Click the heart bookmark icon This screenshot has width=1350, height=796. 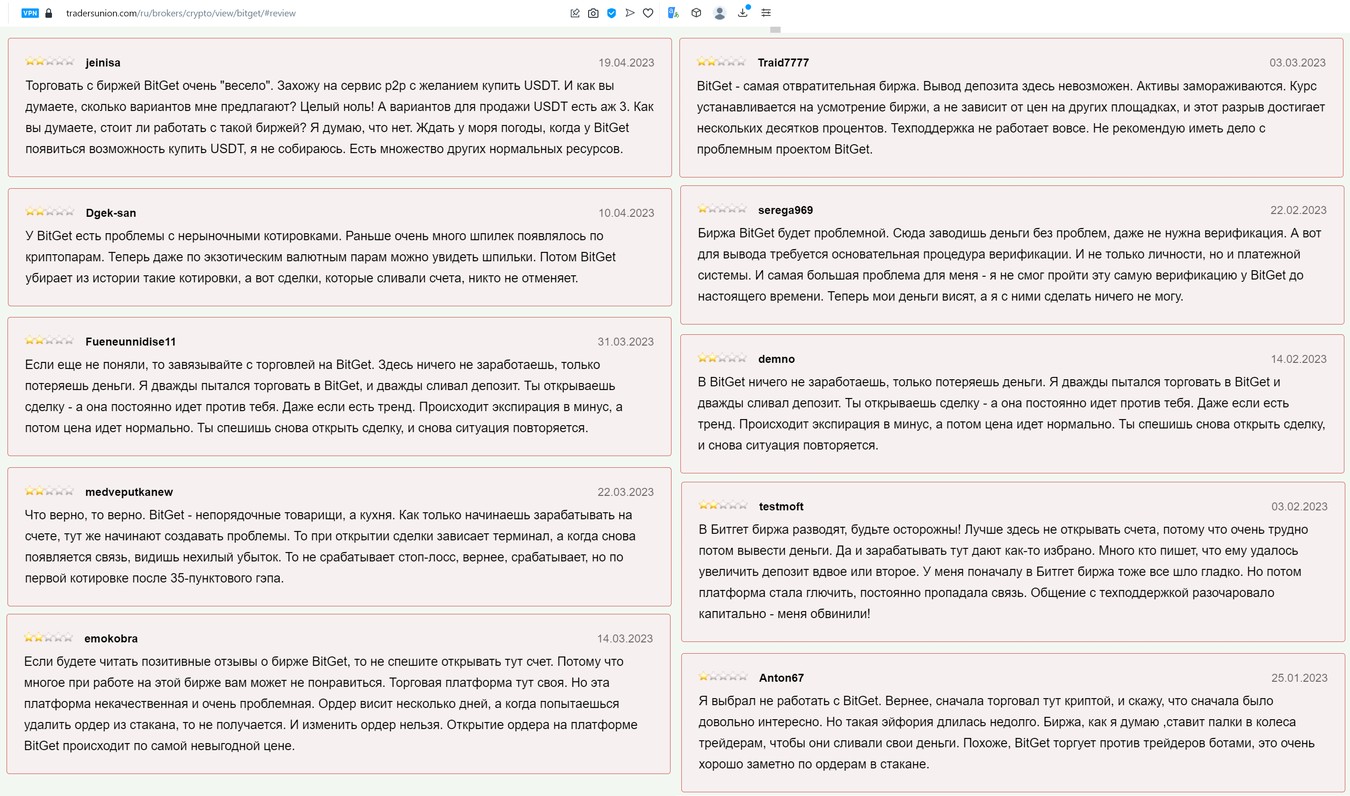pyautogui.click(x=648, y=13)
